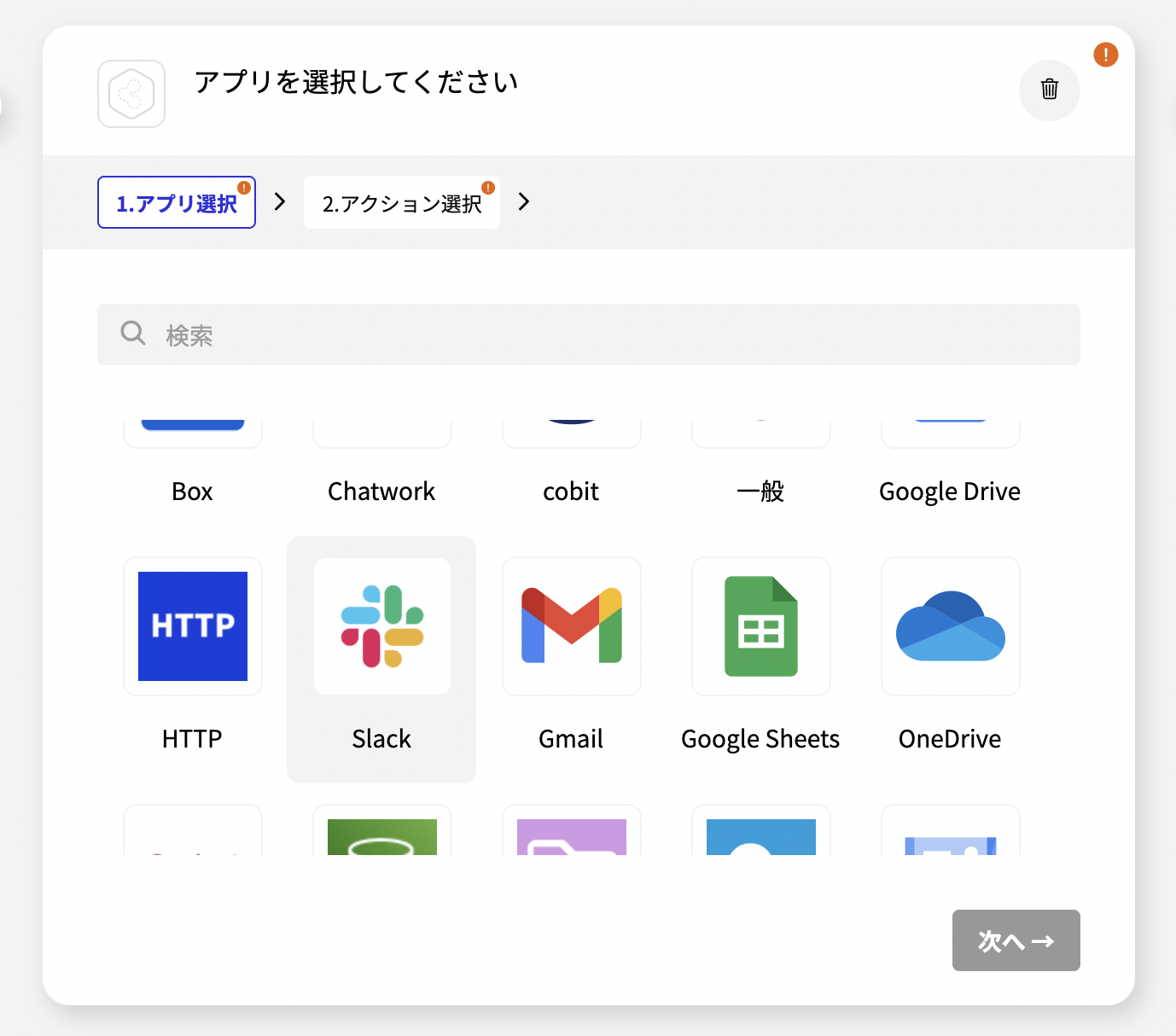The height and width of the screenshot is (1036, 1176).
Task: Pick the Gmail app icon
Action: pos(572,626)
